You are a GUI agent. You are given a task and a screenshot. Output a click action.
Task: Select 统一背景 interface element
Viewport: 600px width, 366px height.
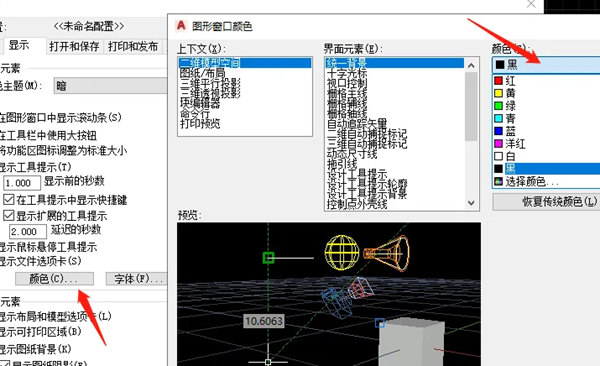pos(395,63)
